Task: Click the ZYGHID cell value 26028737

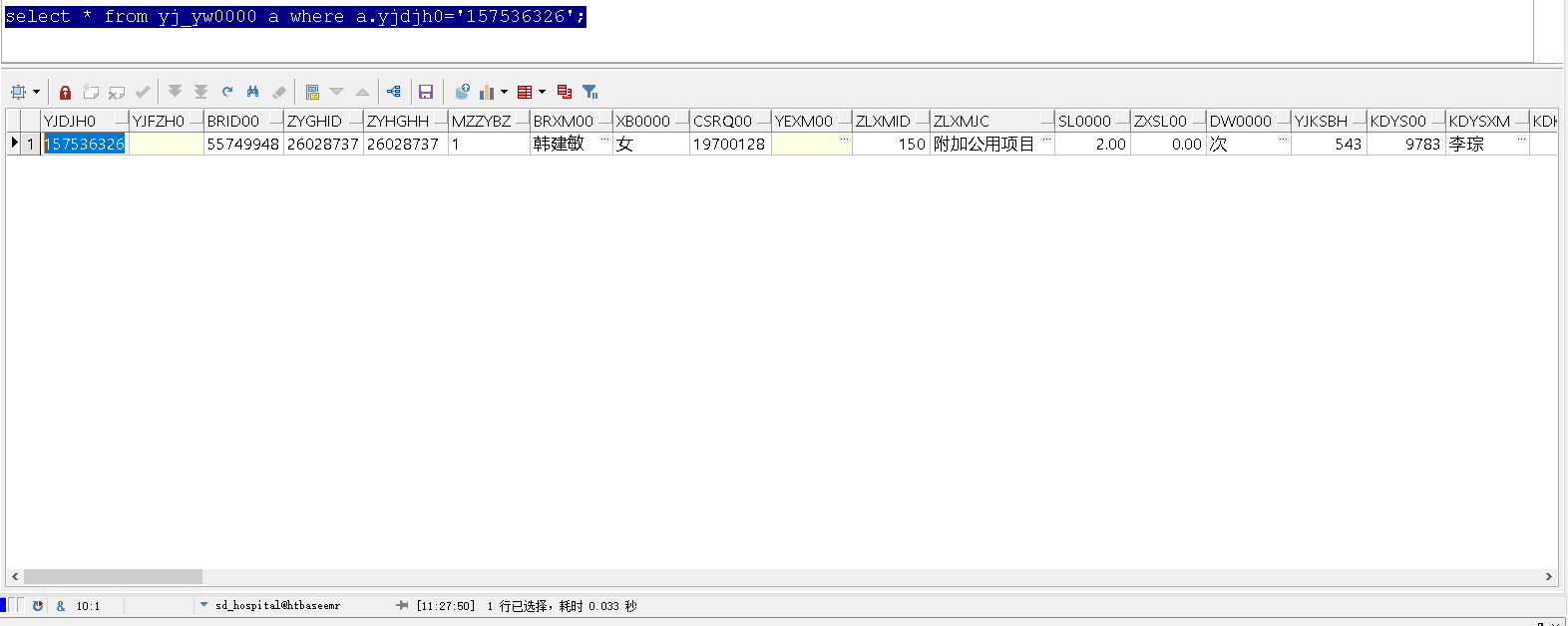Action: tap(323, 144)
